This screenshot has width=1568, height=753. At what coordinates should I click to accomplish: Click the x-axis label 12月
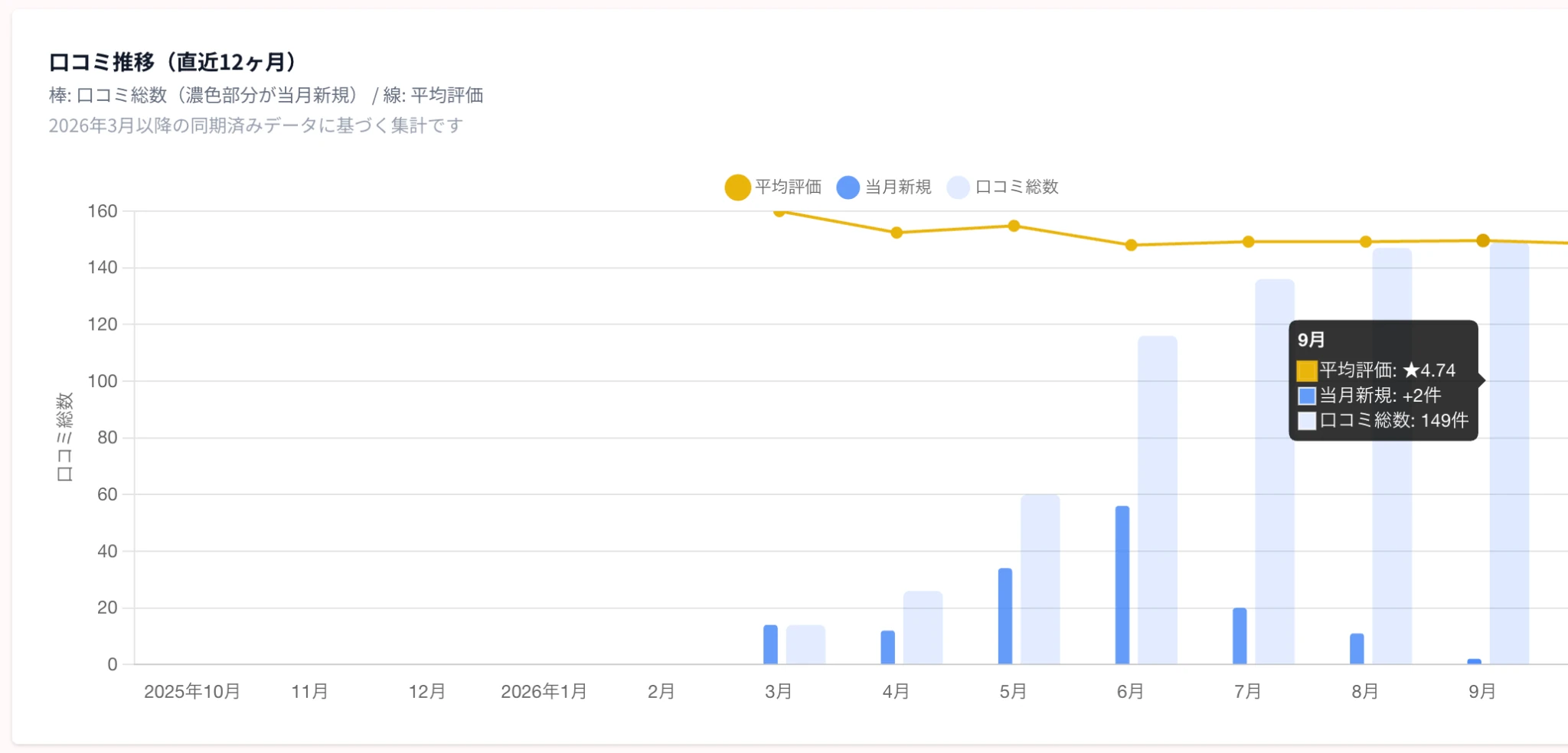coord(426,692)
